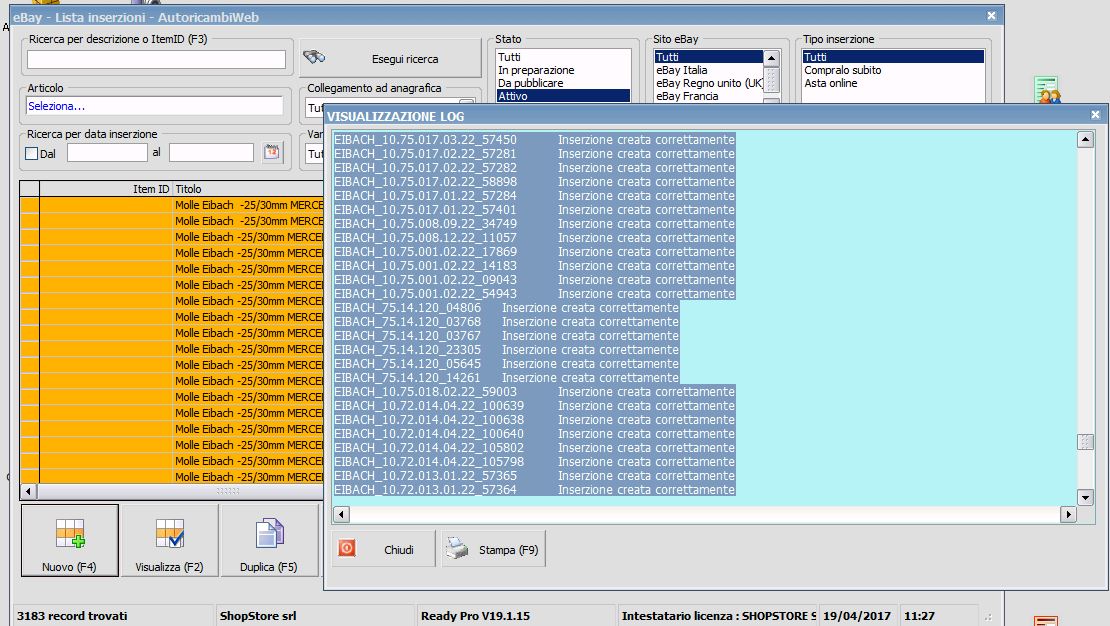The width and height of the screenshot is (1110, 626).
Task: Click 'Ready Pro V19.1.15' in status bar
Action: pos(475,616)
